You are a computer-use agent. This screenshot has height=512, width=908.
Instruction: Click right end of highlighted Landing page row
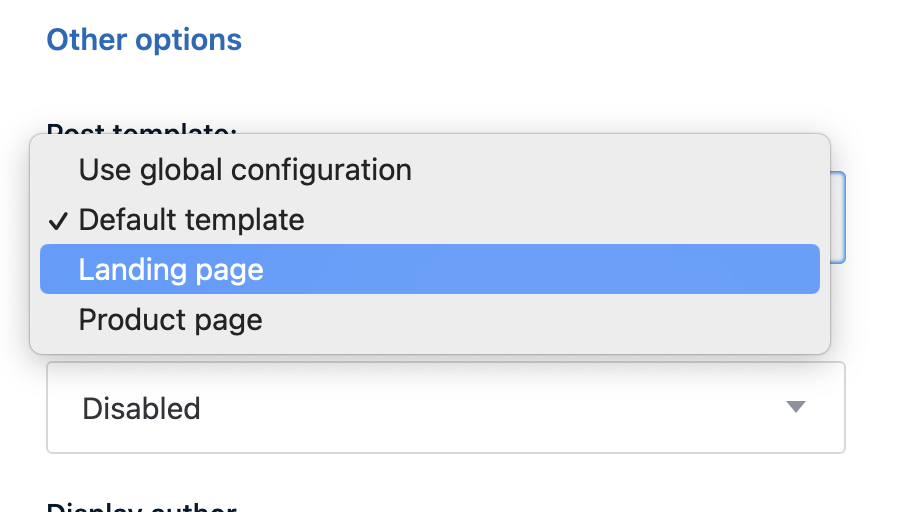click(x=780, y=270)
